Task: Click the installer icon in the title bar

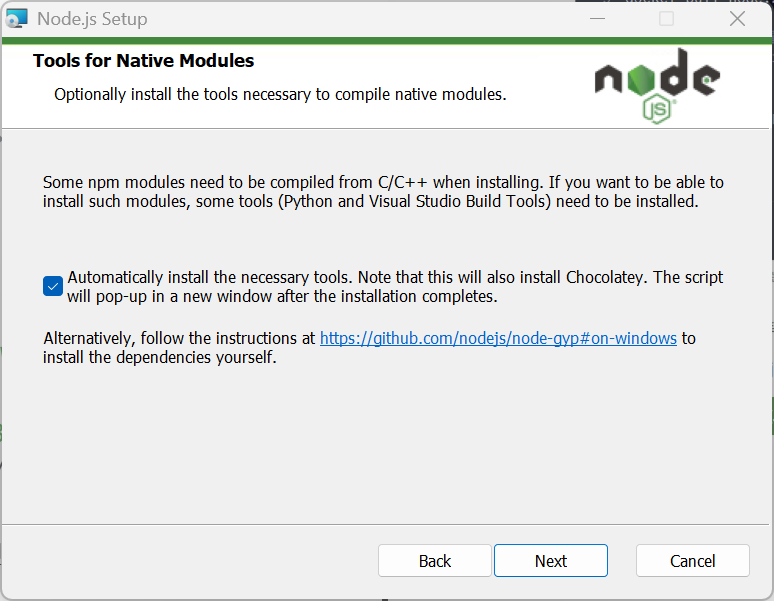Action: click(16, 19)
